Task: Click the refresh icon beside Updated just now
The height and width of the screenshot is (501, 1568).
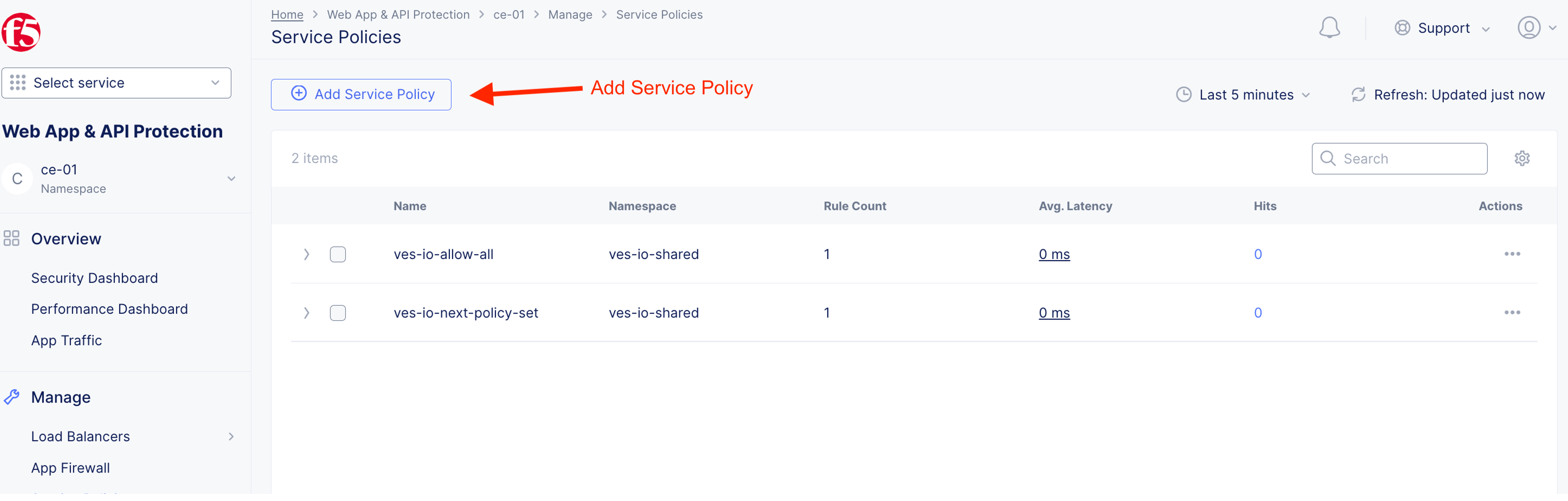Action: pyautogui.click(x=1358, y=95)
